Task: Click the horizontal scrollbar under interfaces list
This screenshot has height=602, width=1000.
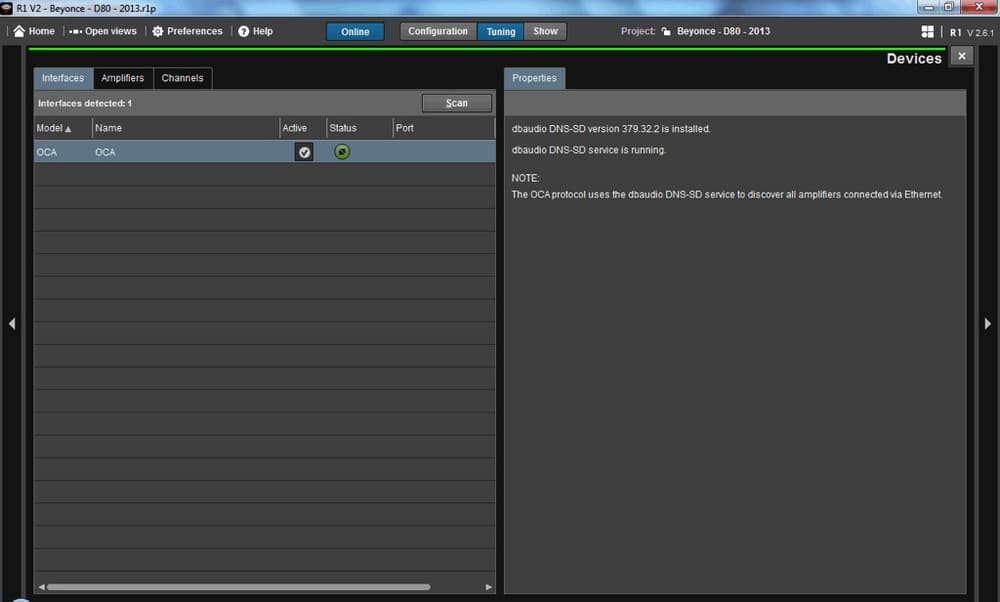Action: point(238,587)
